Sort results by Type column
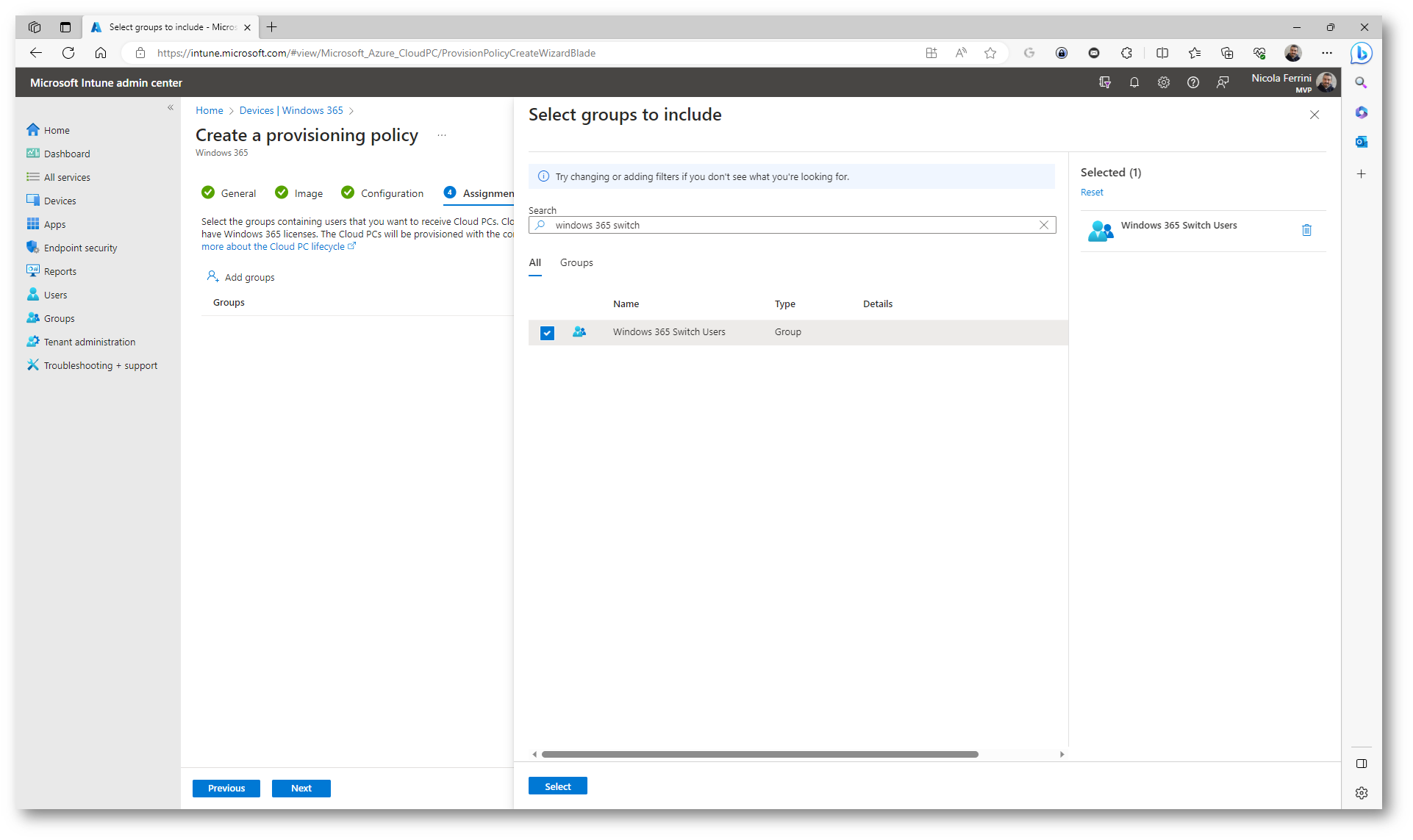1413x840 pixels. coord(784,304)
